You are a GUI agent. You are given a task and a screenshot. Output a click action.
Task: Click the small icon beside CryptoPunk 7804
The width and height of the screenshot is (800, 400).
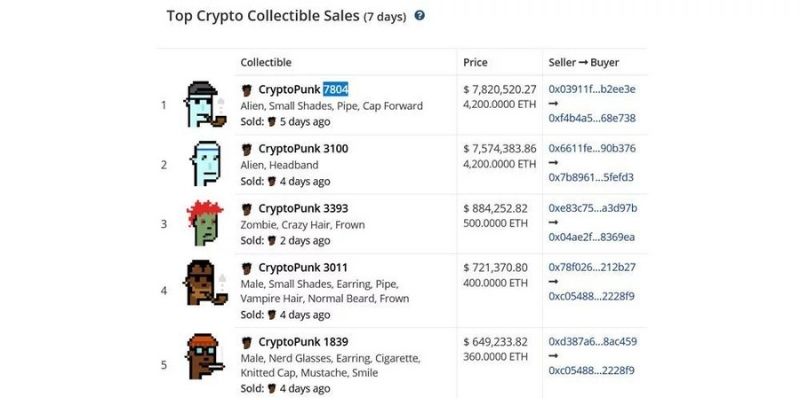pos(247,90)
